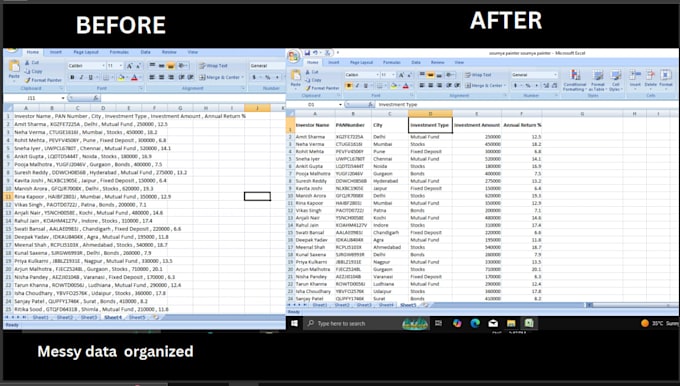Open number format General dropdown in BEFORE window
The width and height of the screenshot is (680, 386).
pyautogui.click(x=267, y=66)
